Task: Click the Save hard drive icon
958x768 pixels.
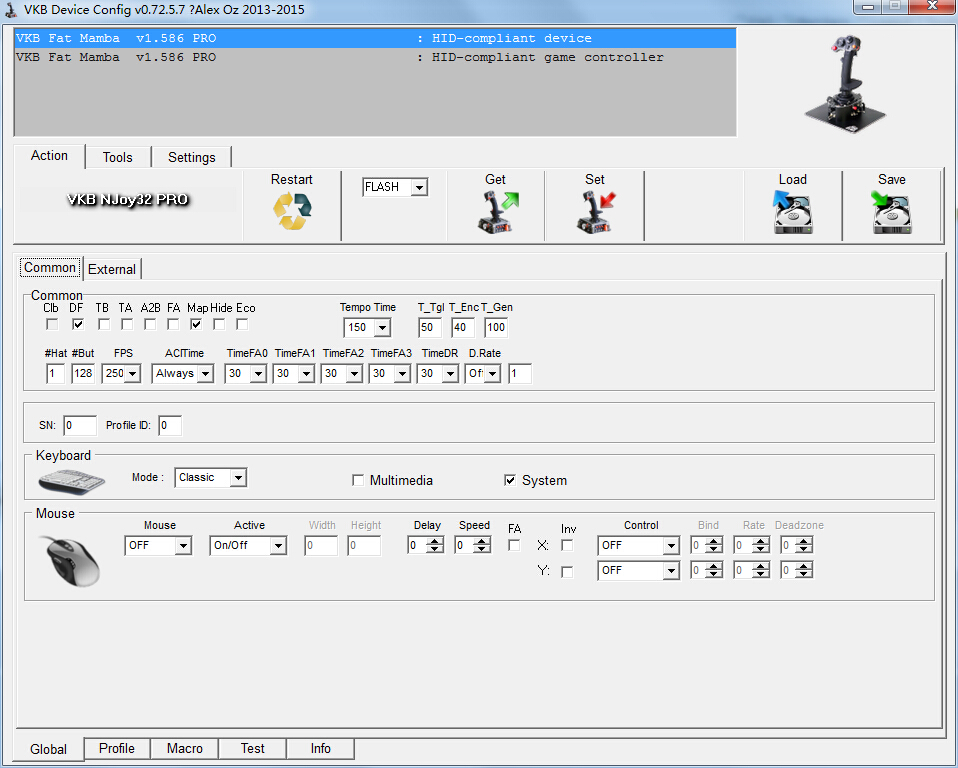Action: click(x=891, y=211)
